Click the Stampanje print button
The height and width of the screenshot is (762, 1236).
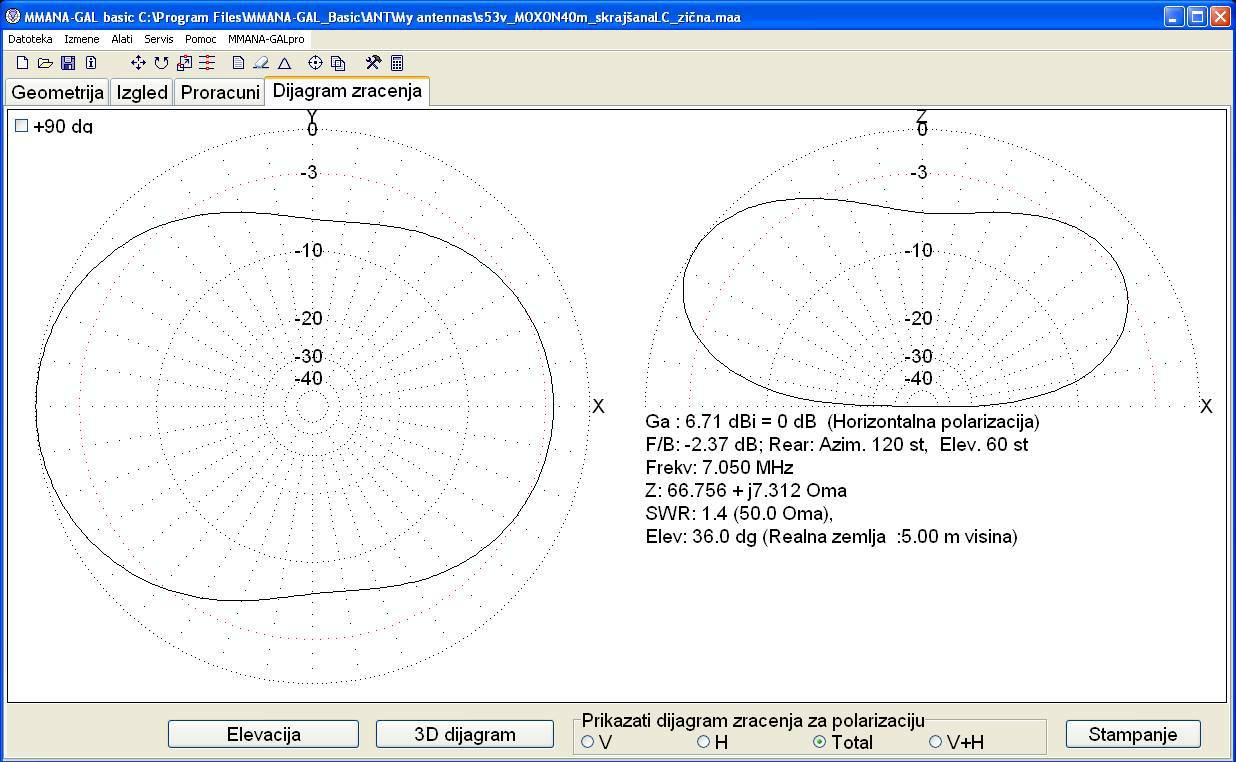coord(1133,734)
